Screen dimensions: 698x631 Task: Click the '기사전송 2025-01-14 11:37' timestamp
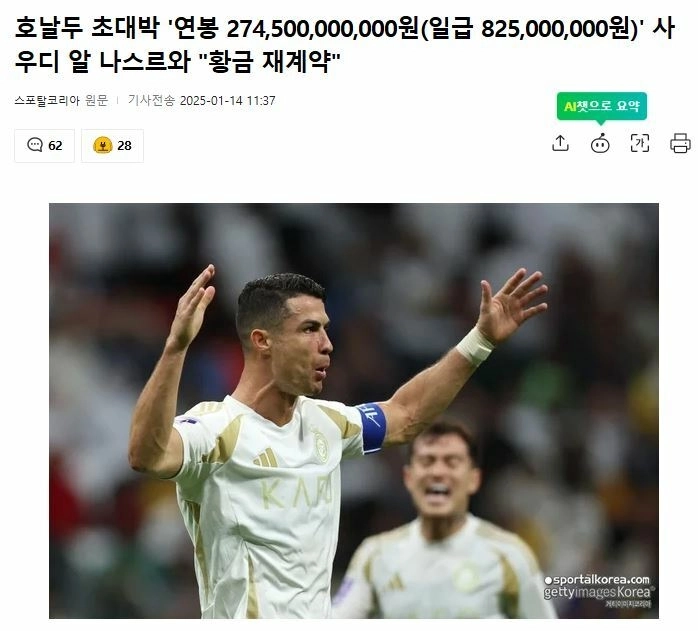coord(202,101)
